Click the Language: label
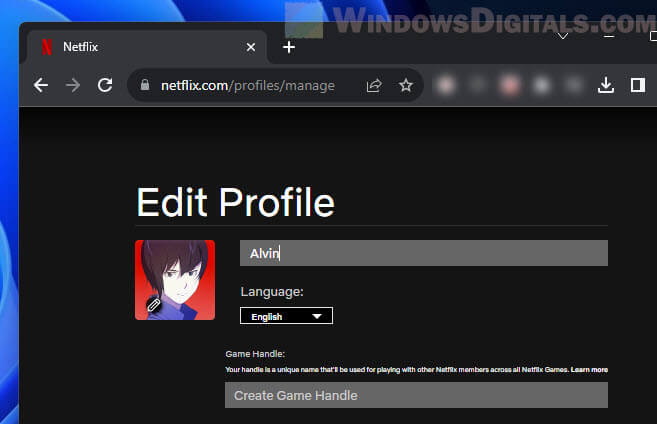The image size is (657, 424). [x=272, y=292]
